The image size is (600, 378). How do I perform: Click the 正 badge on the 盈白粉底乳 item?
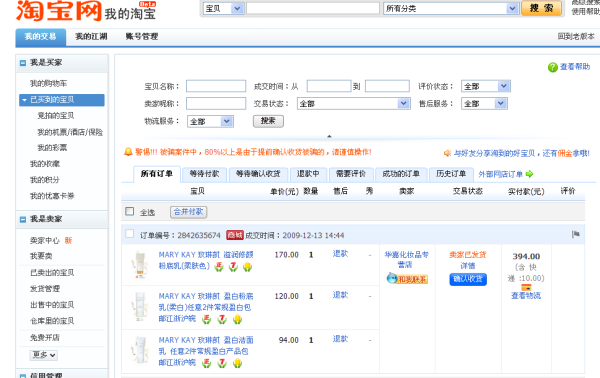207,319
